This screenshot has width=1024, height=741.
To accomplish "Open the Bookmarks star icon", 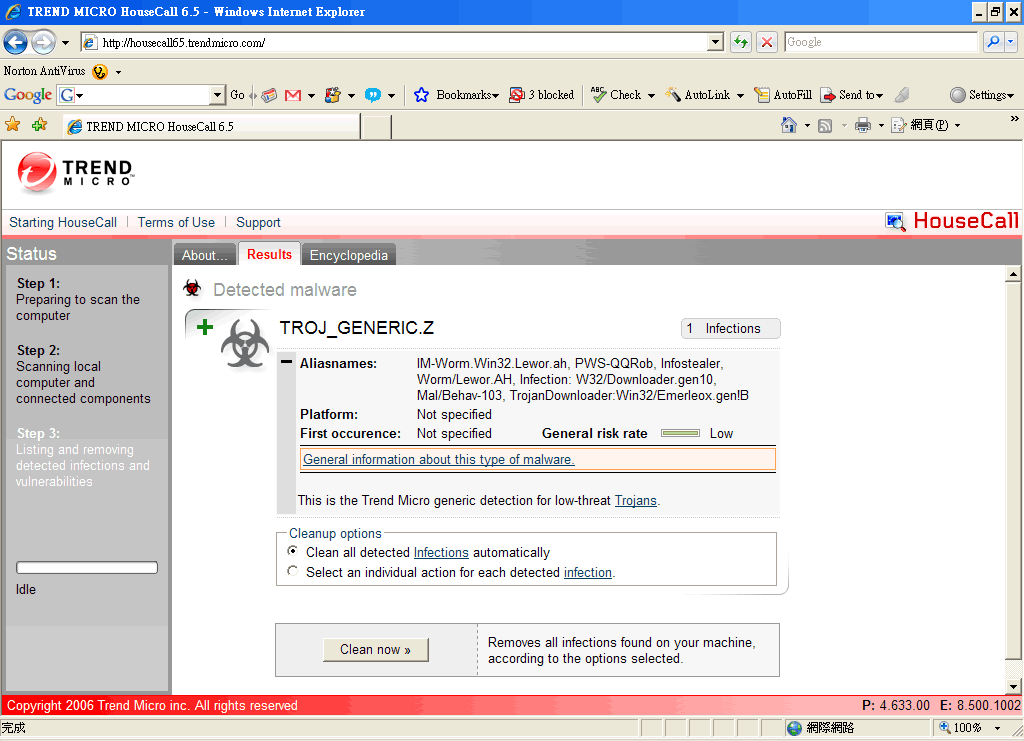I will pyautogui.click(x=422, y=95).
